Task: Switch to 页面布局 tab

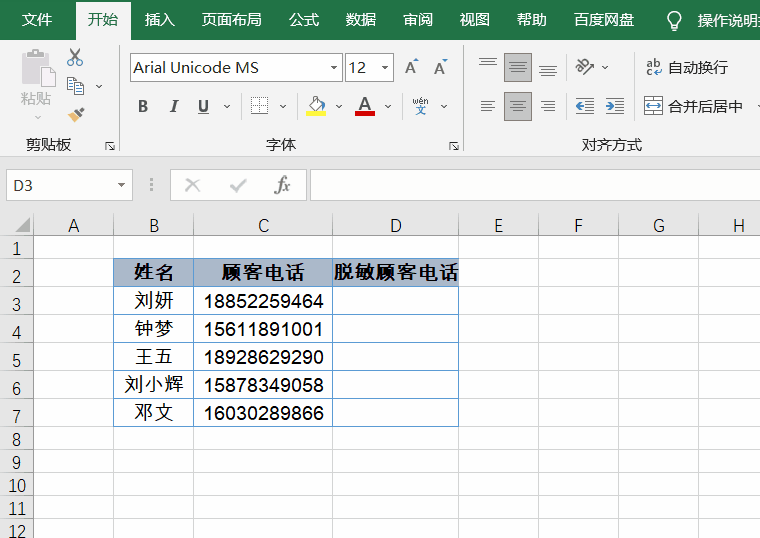Action: (232, 20)
